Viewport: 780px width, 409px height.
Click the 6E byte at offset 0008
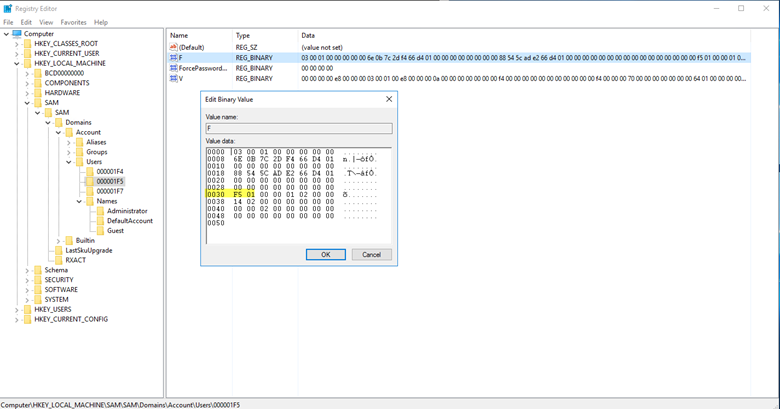[238, 159]
